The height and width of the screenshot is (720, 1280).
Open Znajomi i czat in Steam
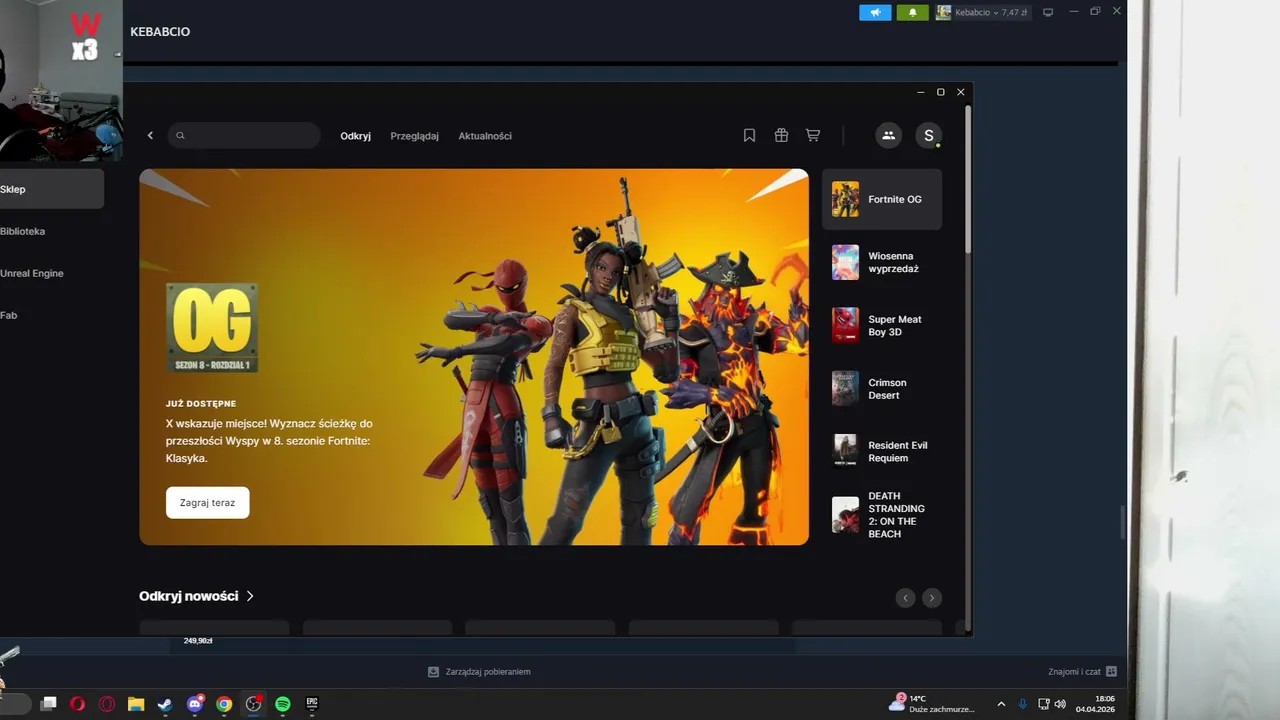click(1082, 672)
